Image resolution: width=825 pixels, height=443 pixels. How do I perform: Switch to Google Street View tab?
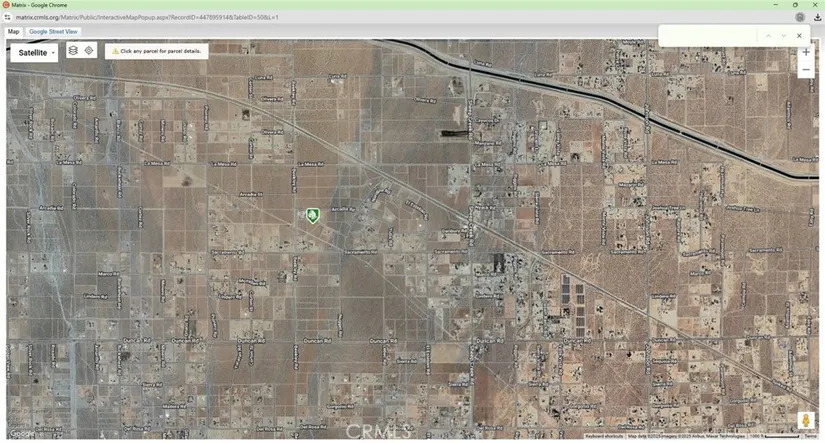point(54,32)
